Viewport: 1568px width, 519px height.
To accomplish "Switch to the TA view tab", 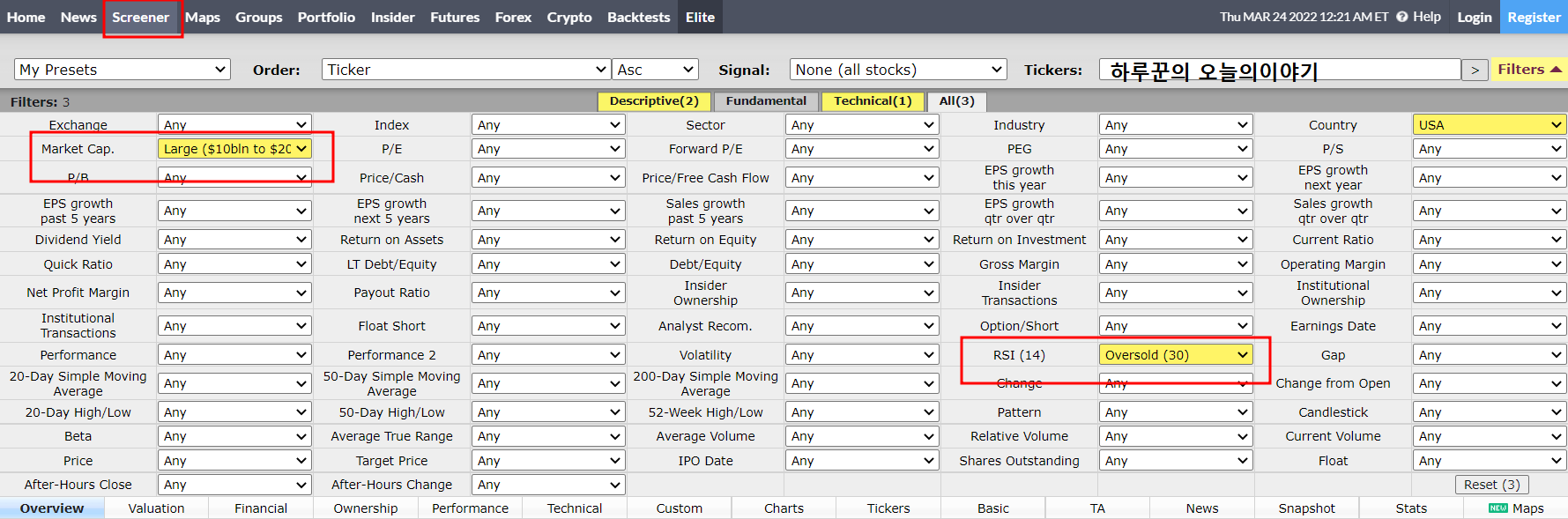I will pyautogui.click(x=1097, y=508).
